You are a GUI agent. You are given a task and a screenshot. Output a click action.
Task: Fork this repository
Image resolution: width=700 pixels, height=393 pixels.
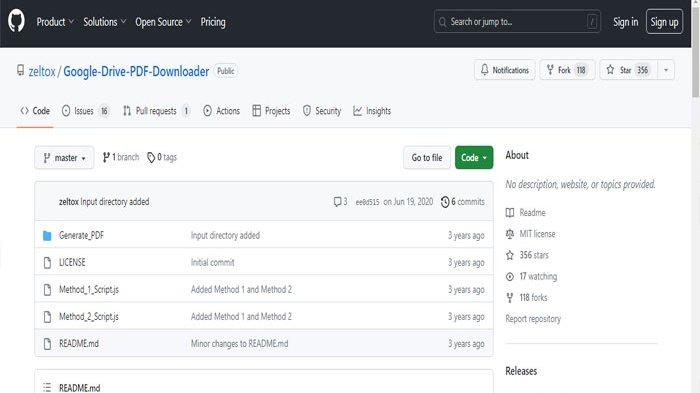(x=567, y=70)
